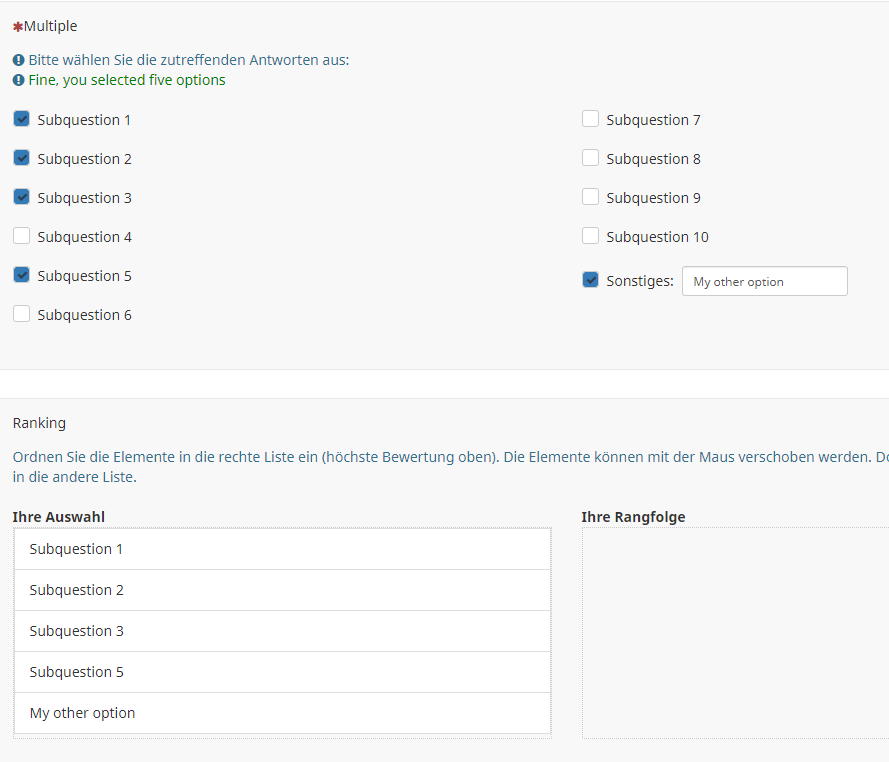Uncheck the Subquestion 3 checkbox

pyautogui.click(x=21, y=197)
